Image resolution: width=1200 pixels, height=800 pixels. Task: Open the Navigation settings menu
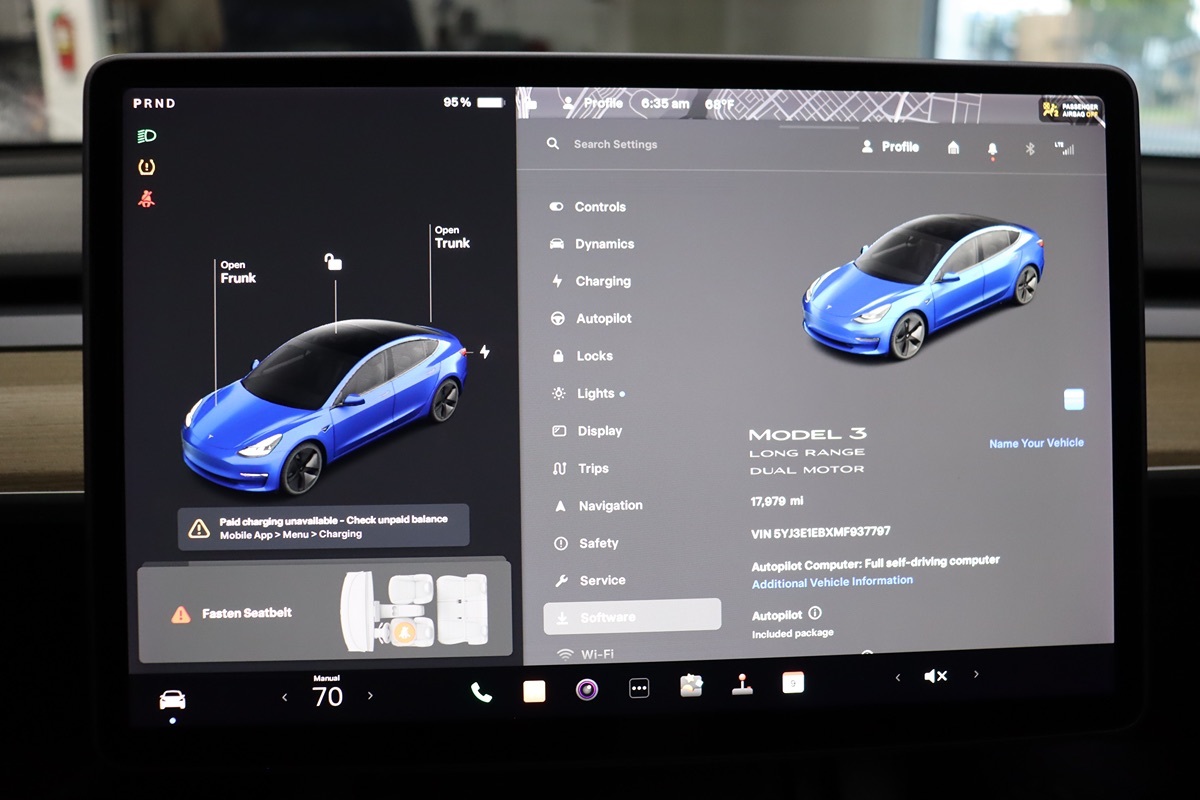pos(598,506)
